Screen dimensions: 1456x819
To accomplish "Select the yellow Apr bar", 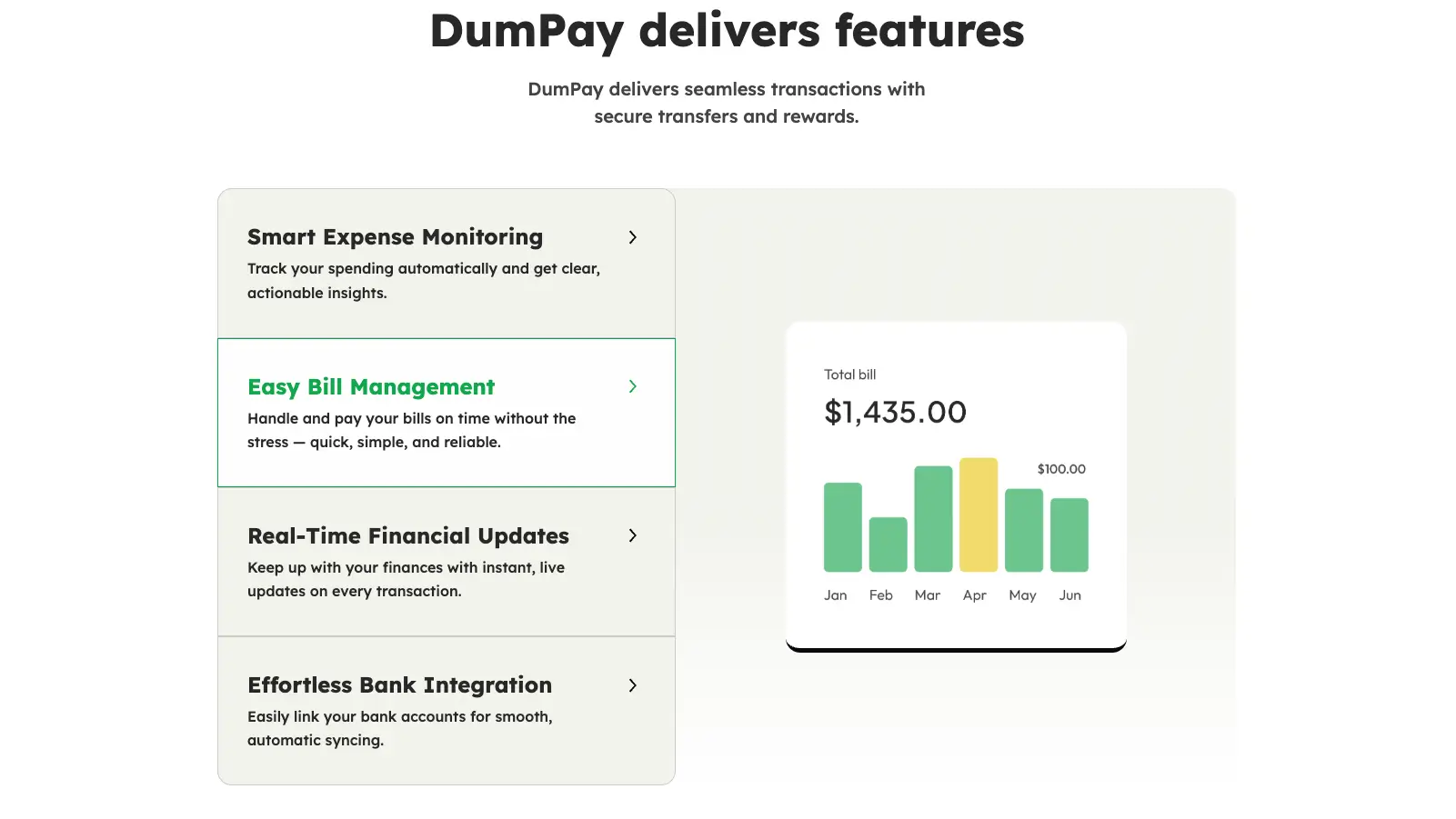I will 979,514.
